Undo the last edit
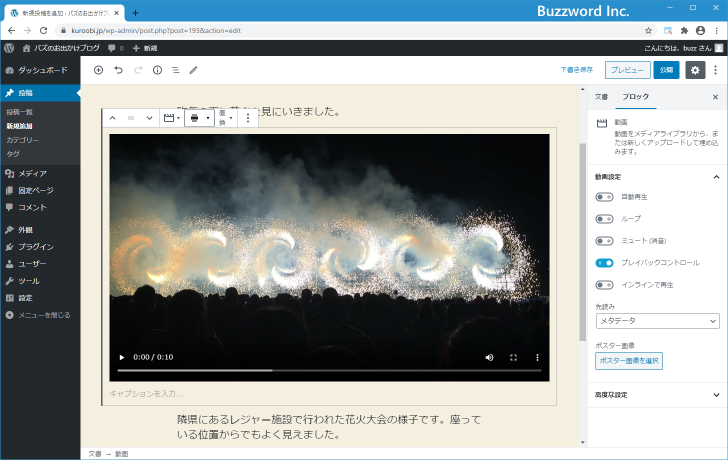 coord(118,70)
